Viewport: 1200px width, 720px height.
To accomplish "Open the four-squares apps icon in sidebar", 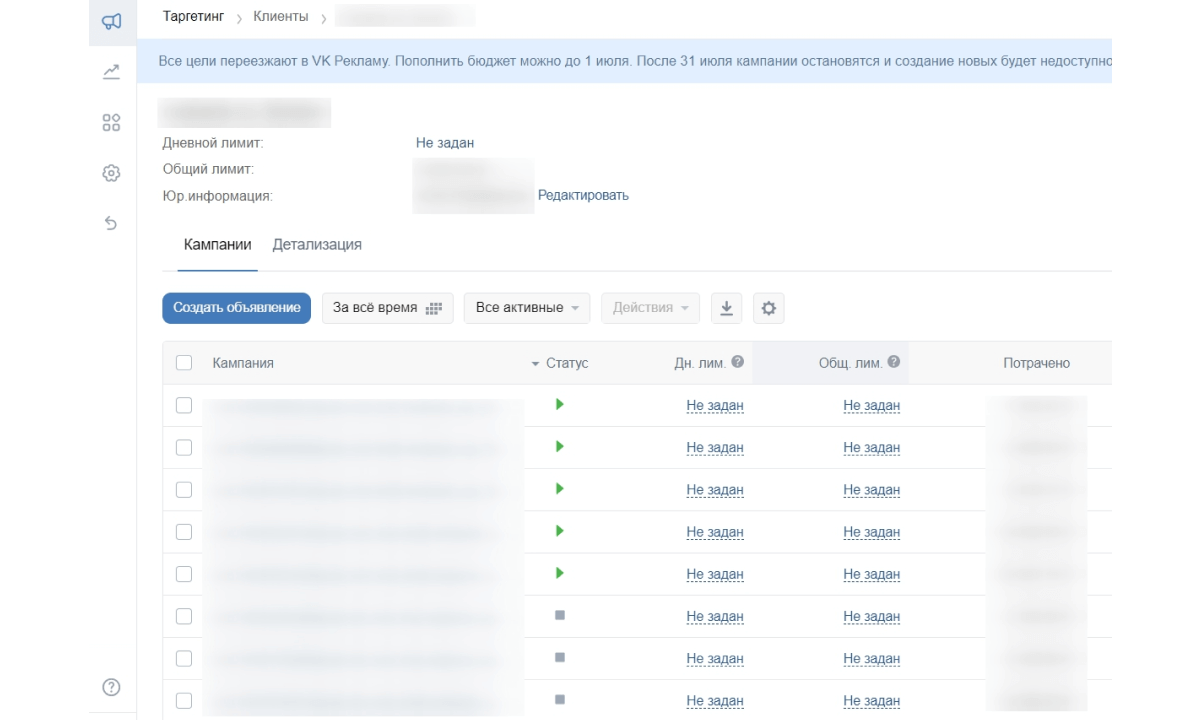I will 112,122.
